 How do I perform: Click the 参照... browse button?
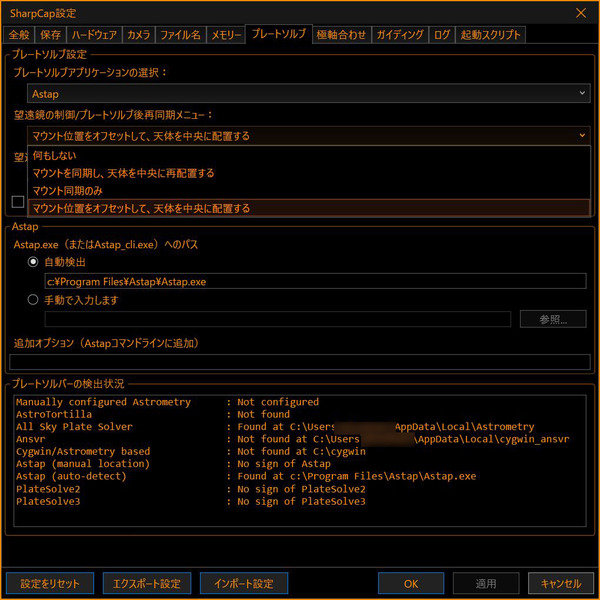tap(553, 319)
